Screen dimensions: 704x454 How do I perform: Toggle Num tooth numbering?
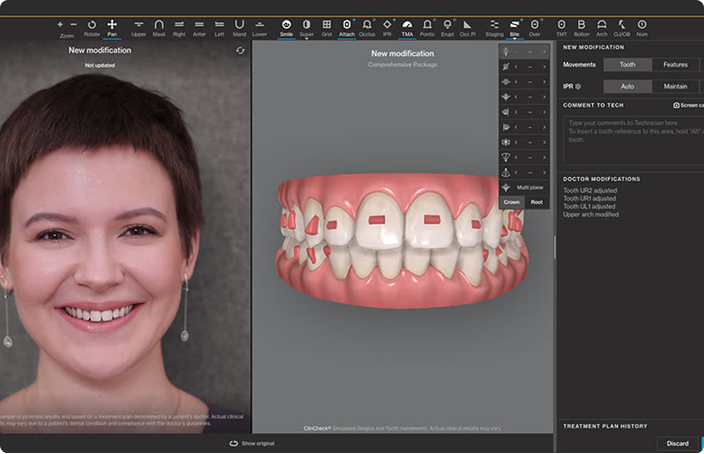[642, 27]
